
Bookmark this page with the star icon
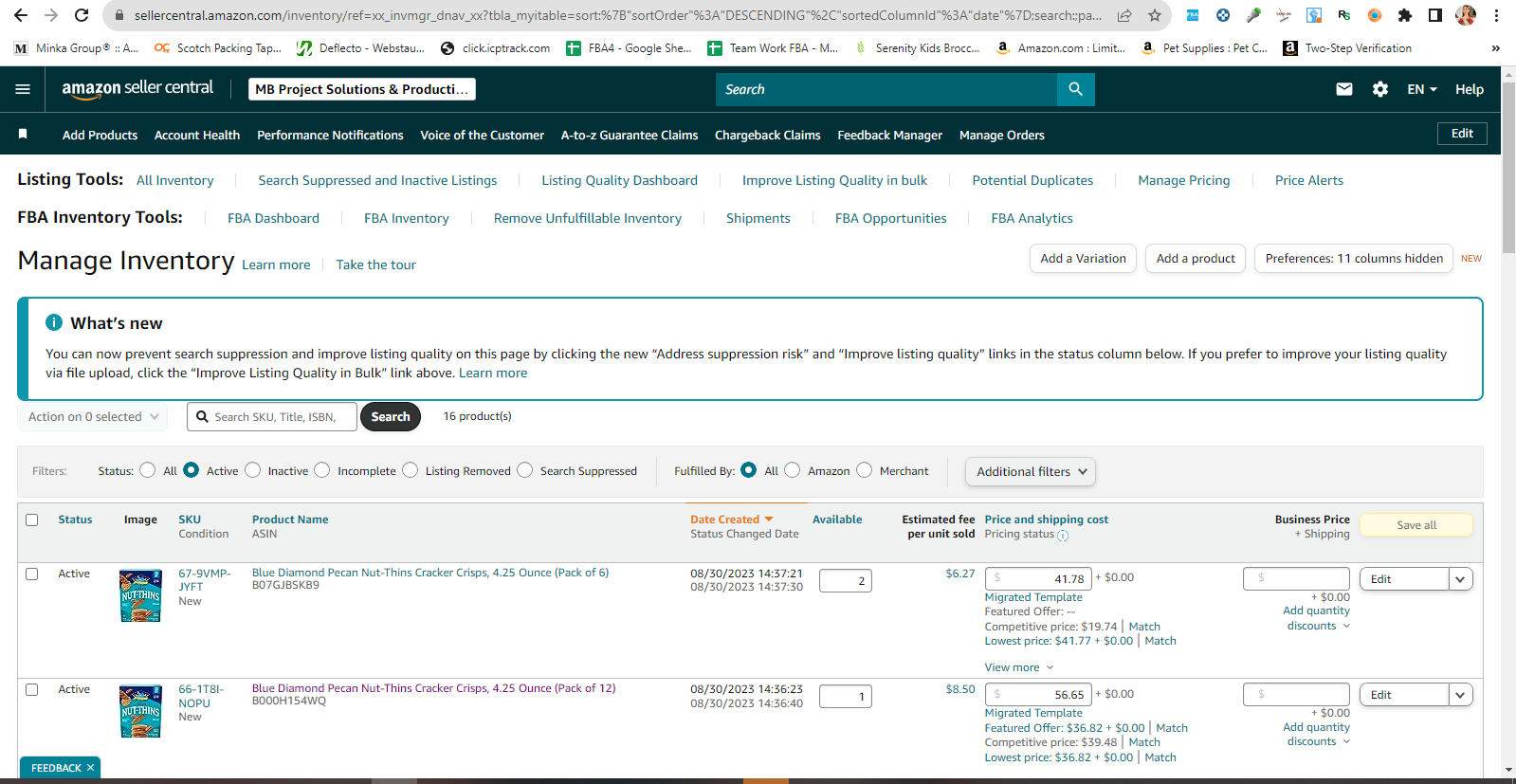tap(1154, 15)
